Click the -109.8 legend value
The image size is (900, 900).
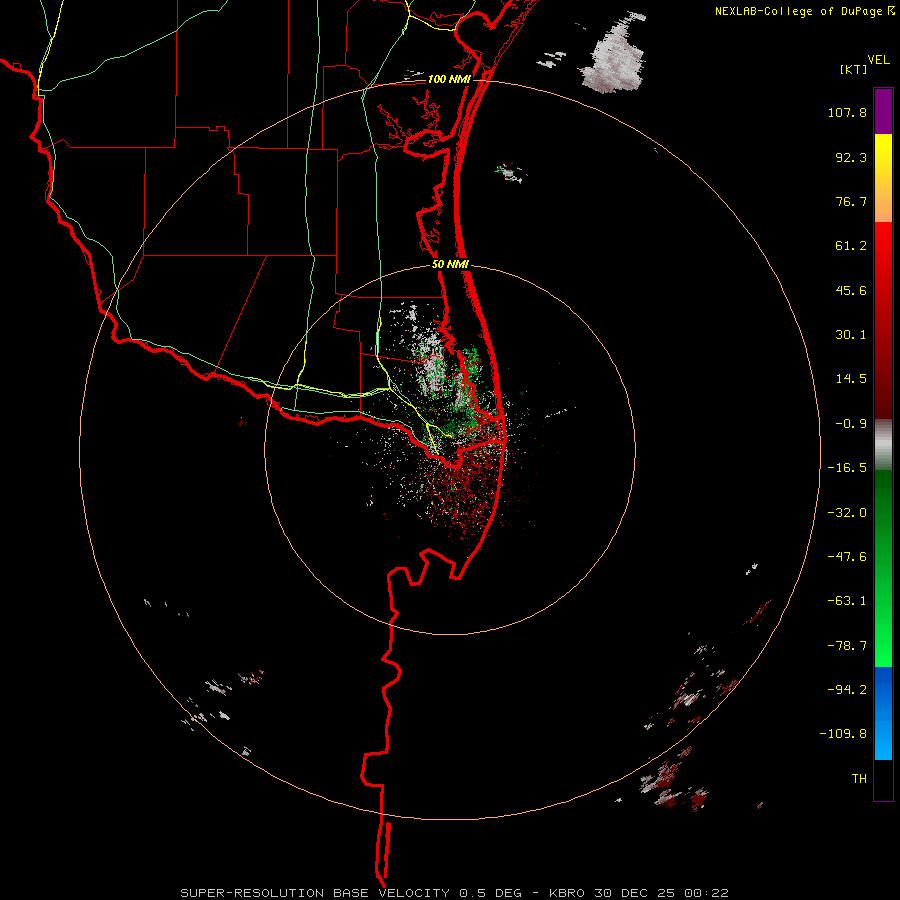(843, 734)
